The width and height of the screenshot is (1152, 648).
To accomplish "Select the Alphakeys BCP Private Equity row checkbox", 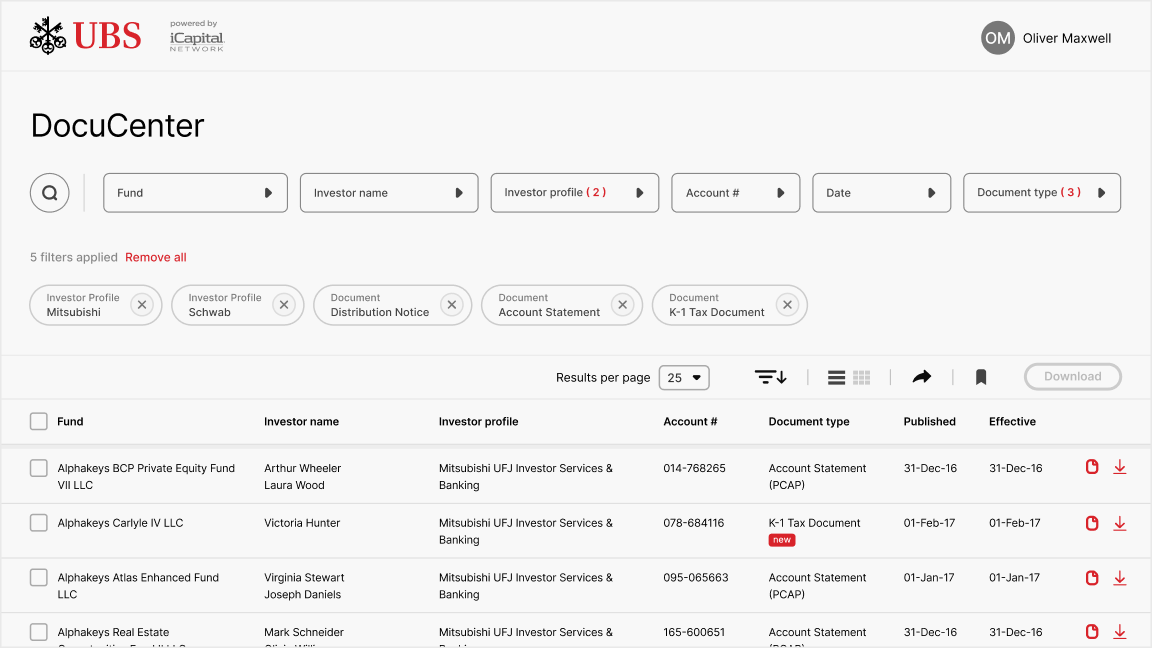I will tap(39, 468).
